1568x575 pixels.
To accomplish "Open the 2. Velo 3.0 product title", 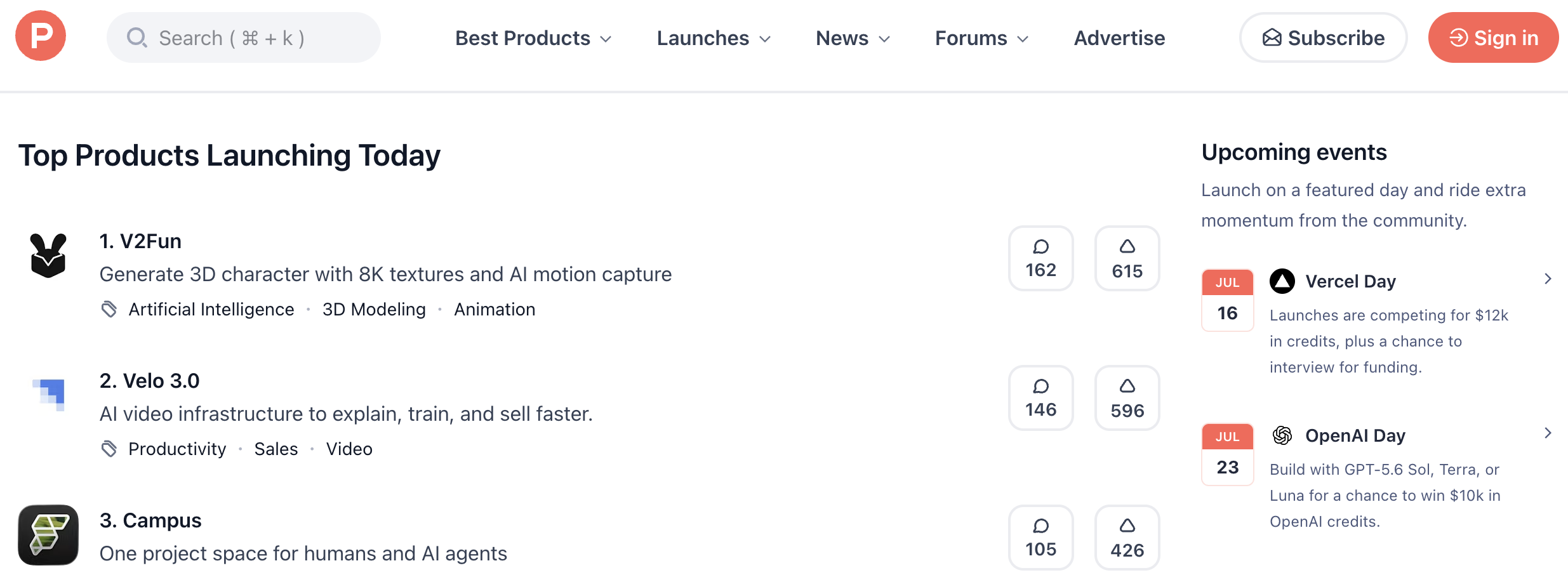I will click(x=149, y=381).
